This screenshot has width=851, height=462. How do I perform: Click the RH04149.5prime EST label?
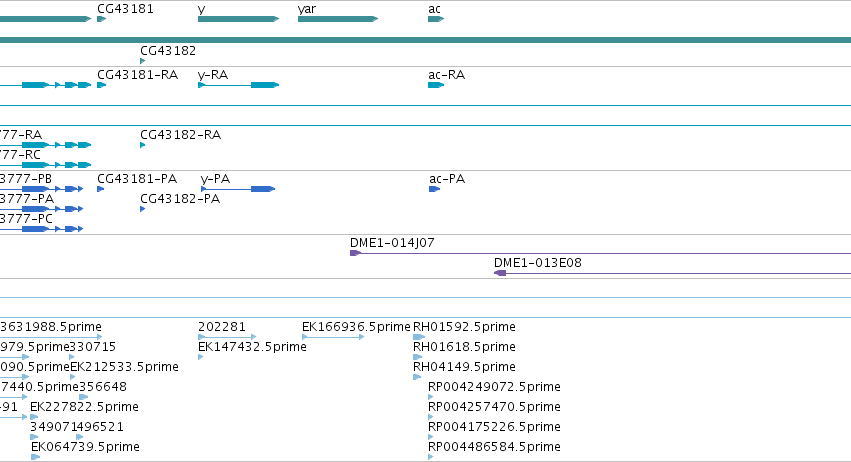point(464,366)
